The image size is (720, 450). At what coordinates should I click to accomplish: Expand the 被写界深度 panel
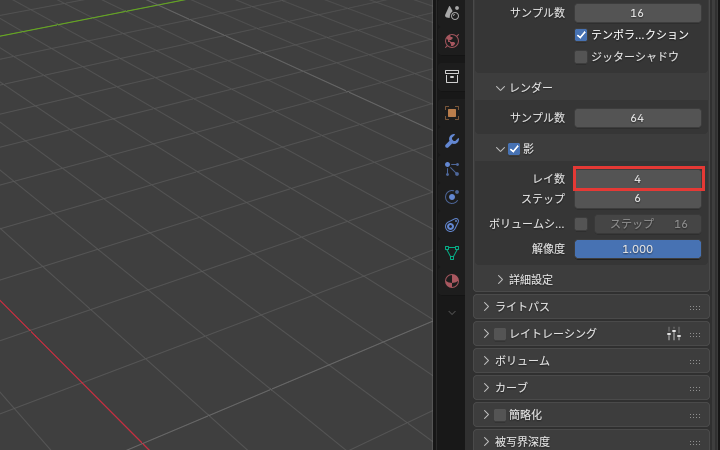pyautogui.click(x=486, y=442)
